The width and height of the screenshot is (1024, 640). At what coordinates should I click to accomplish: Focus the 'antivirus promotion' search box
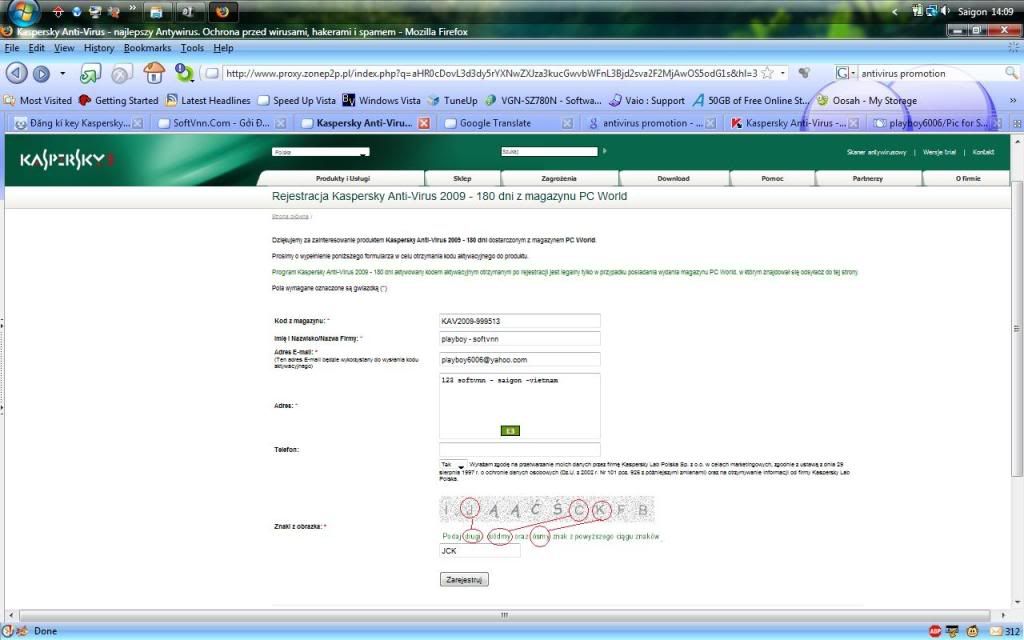click(931, 73)
